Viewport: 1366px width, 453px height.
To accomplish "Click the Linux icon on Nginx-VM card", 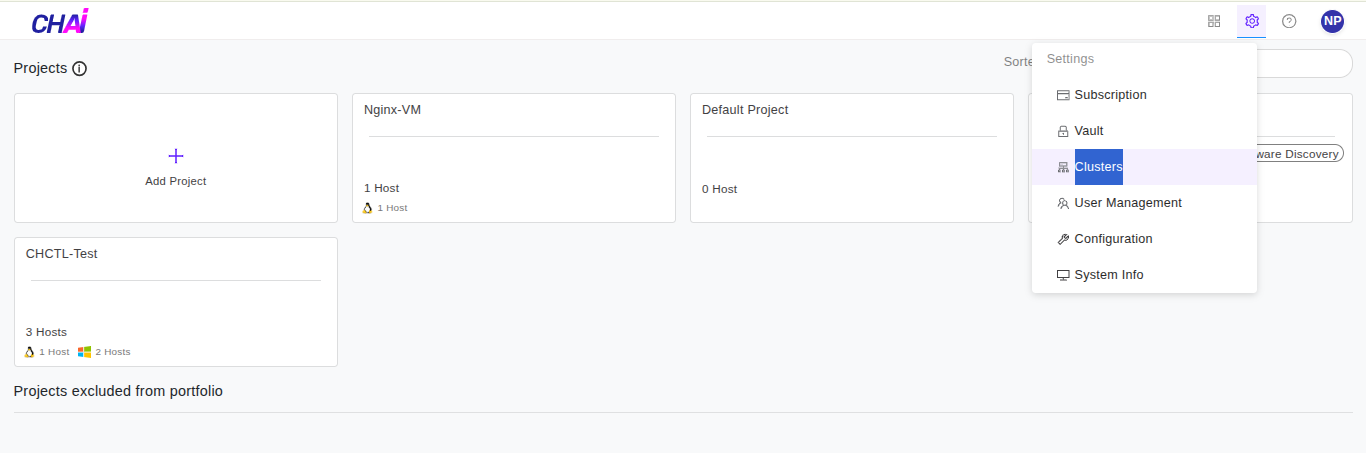I will pyautogui.click(x=368, y=208).
